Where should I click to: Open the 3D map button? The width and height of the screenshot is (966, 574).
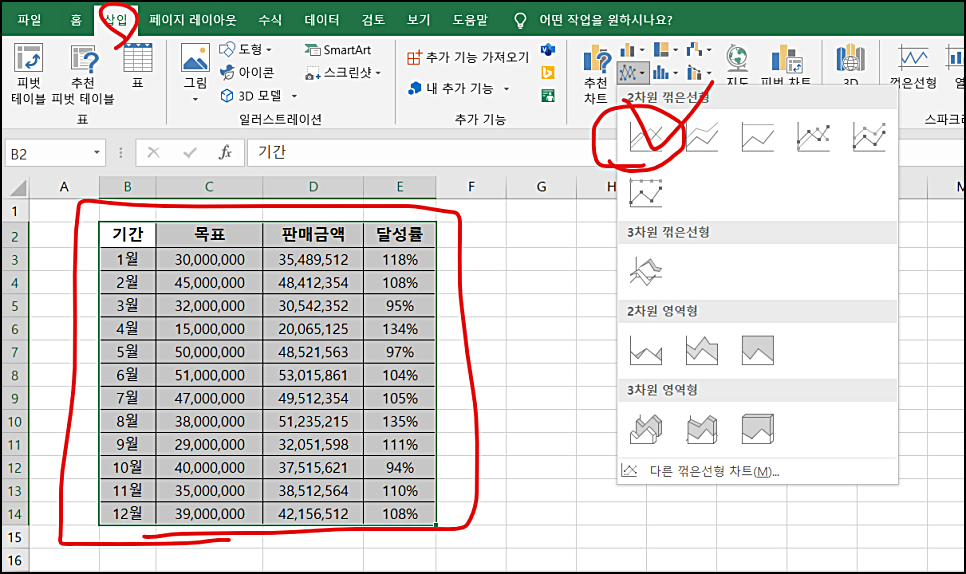point(850,65)
